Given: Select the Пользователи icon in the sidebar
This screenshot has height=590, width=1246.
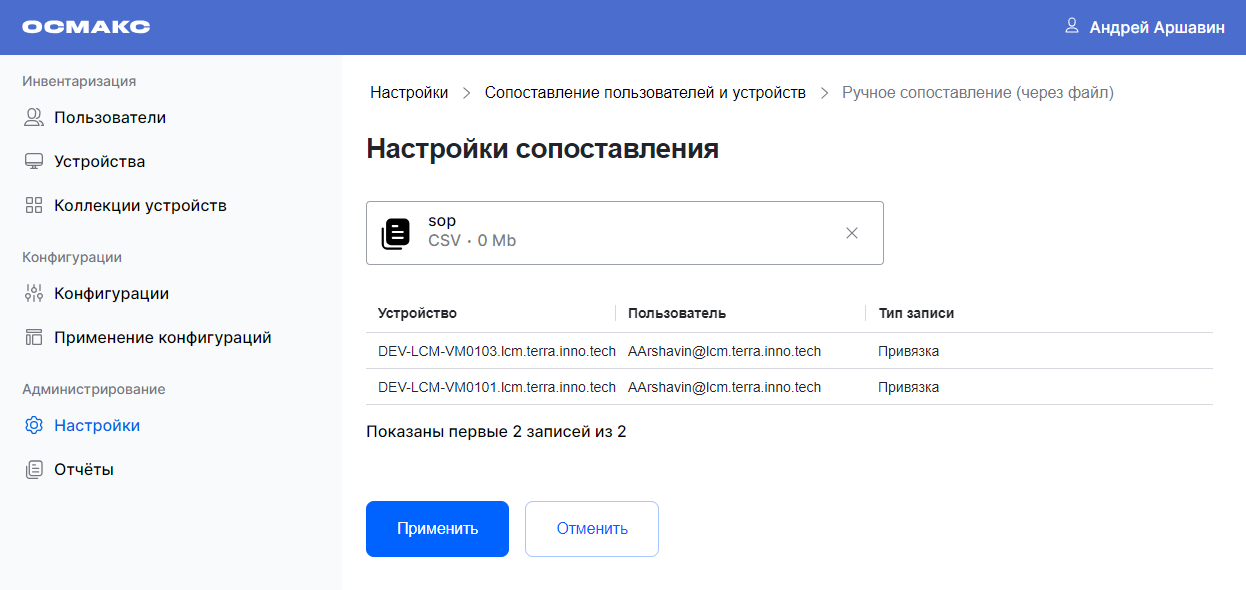Looking at the screenshot, I should (x=33, y=117).
